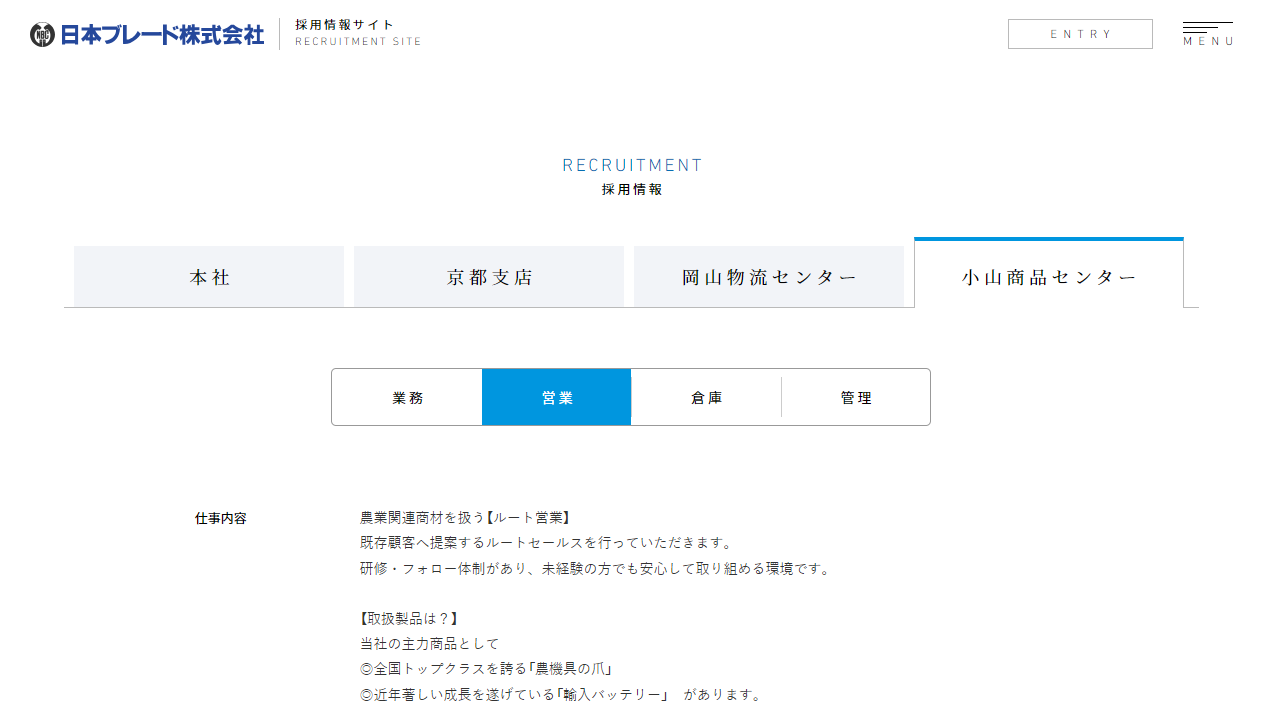Click the 採用情報 subheading text

pyautogui.click(x=632, y=189)
